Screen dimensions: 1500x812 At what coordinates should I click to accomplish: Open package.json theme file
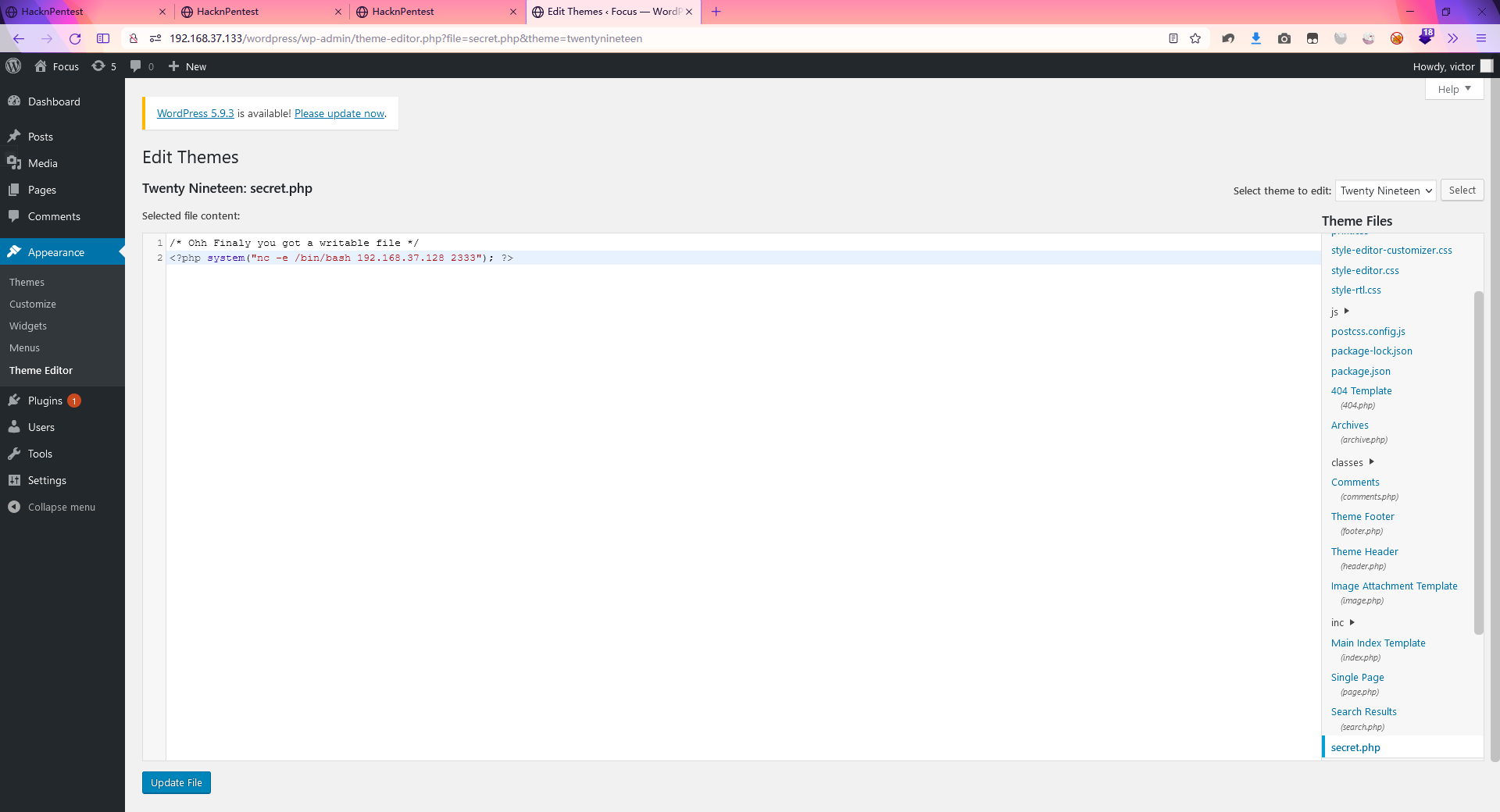1360,371
